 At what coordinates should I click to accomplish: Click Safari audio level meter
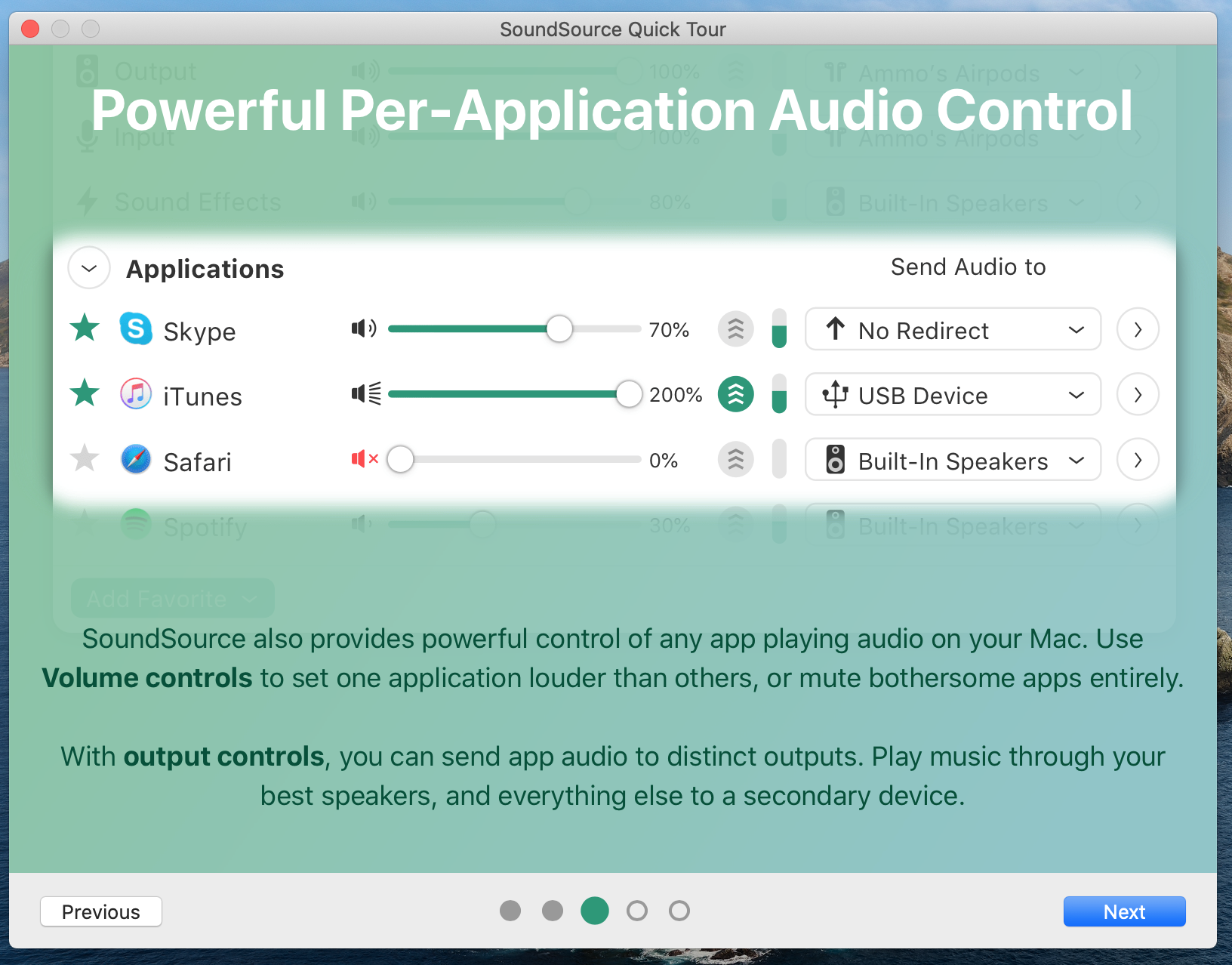pos(779,458)
